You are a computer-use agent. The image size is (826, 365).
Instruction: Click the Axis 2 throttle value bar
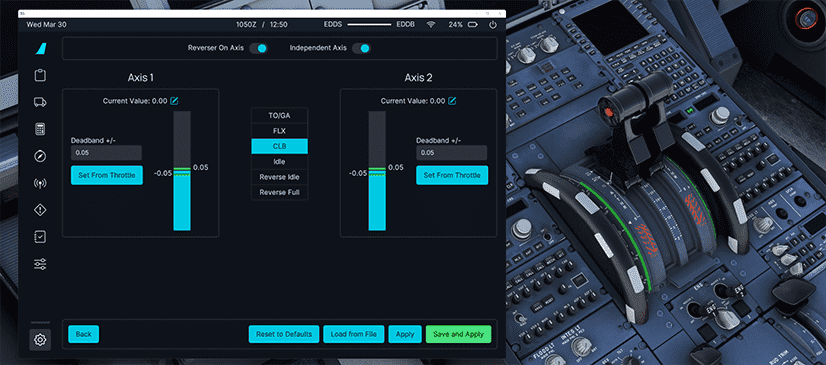[377, 171]
